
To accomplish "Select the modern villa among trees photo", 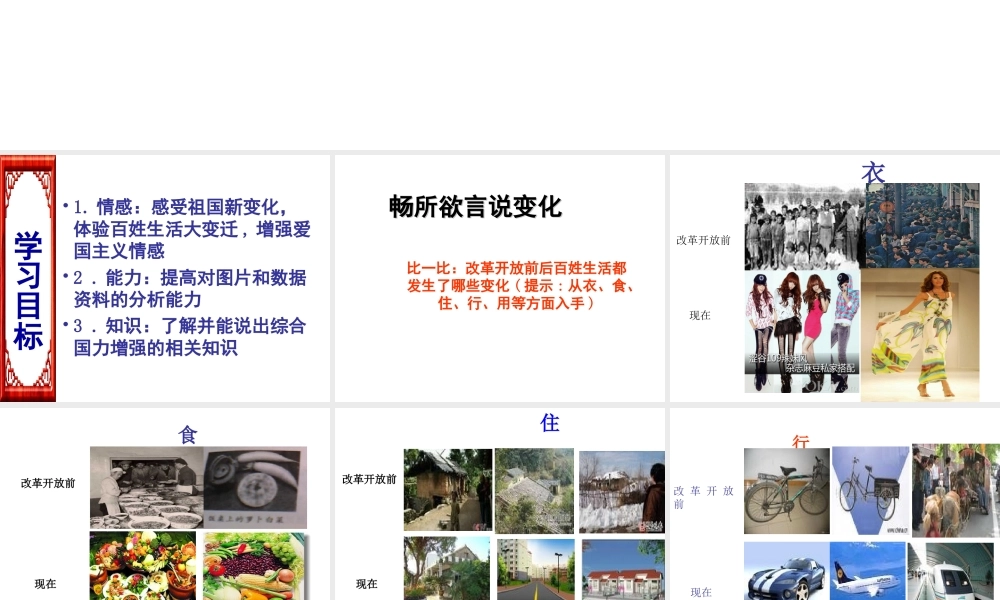I will (446, 568).
